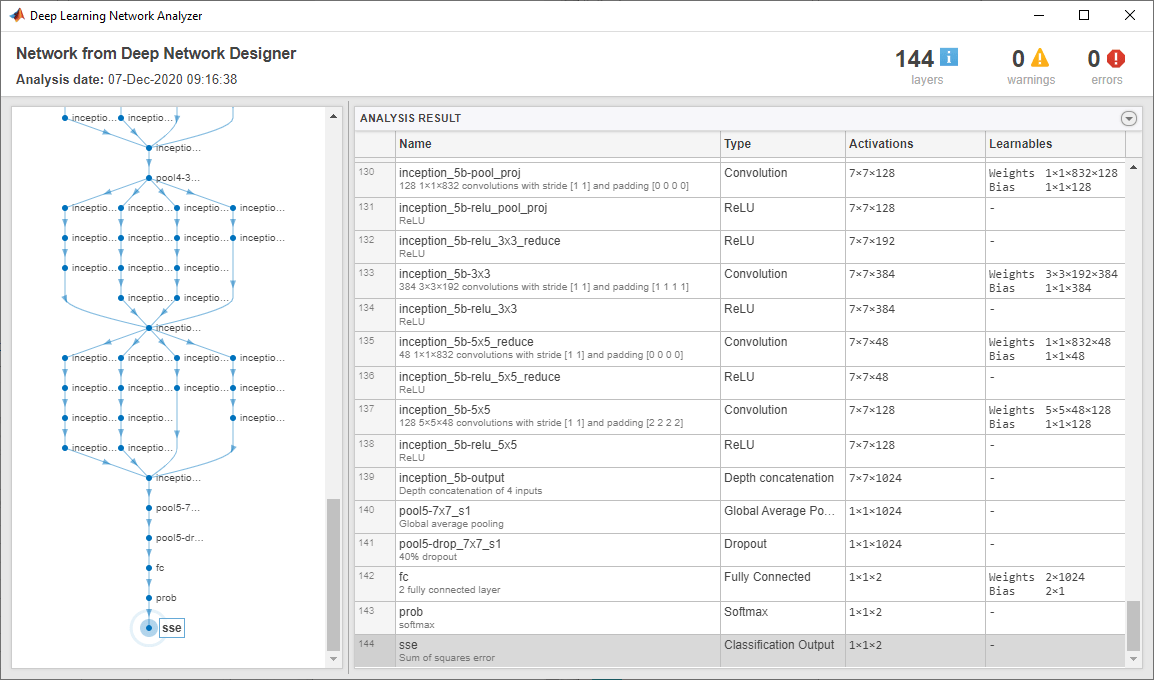Image resolution: width=1154 pixels, height=680 pixels.
Task: Click the MATLAB logo in title bar
Action: tap(17, 15)
